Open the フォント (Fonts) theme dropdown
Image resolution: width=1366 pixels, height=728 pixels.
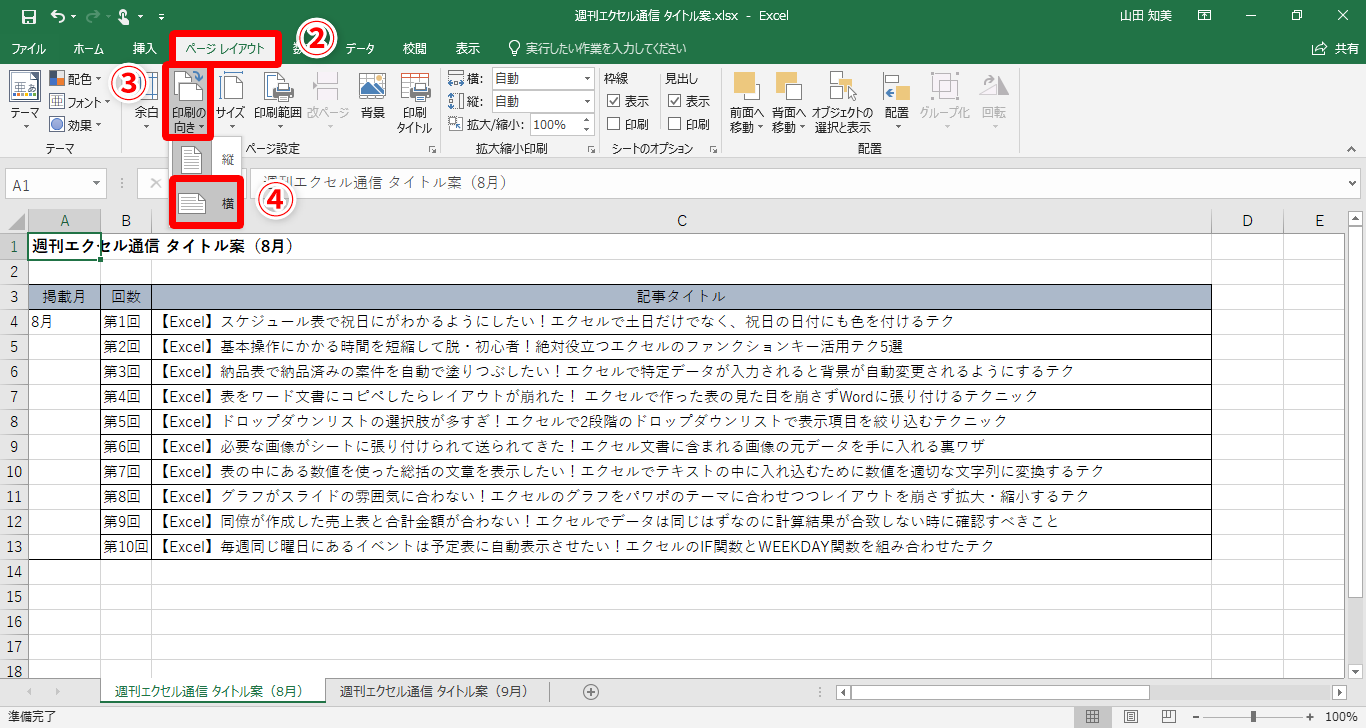click(x=79, y=102)
